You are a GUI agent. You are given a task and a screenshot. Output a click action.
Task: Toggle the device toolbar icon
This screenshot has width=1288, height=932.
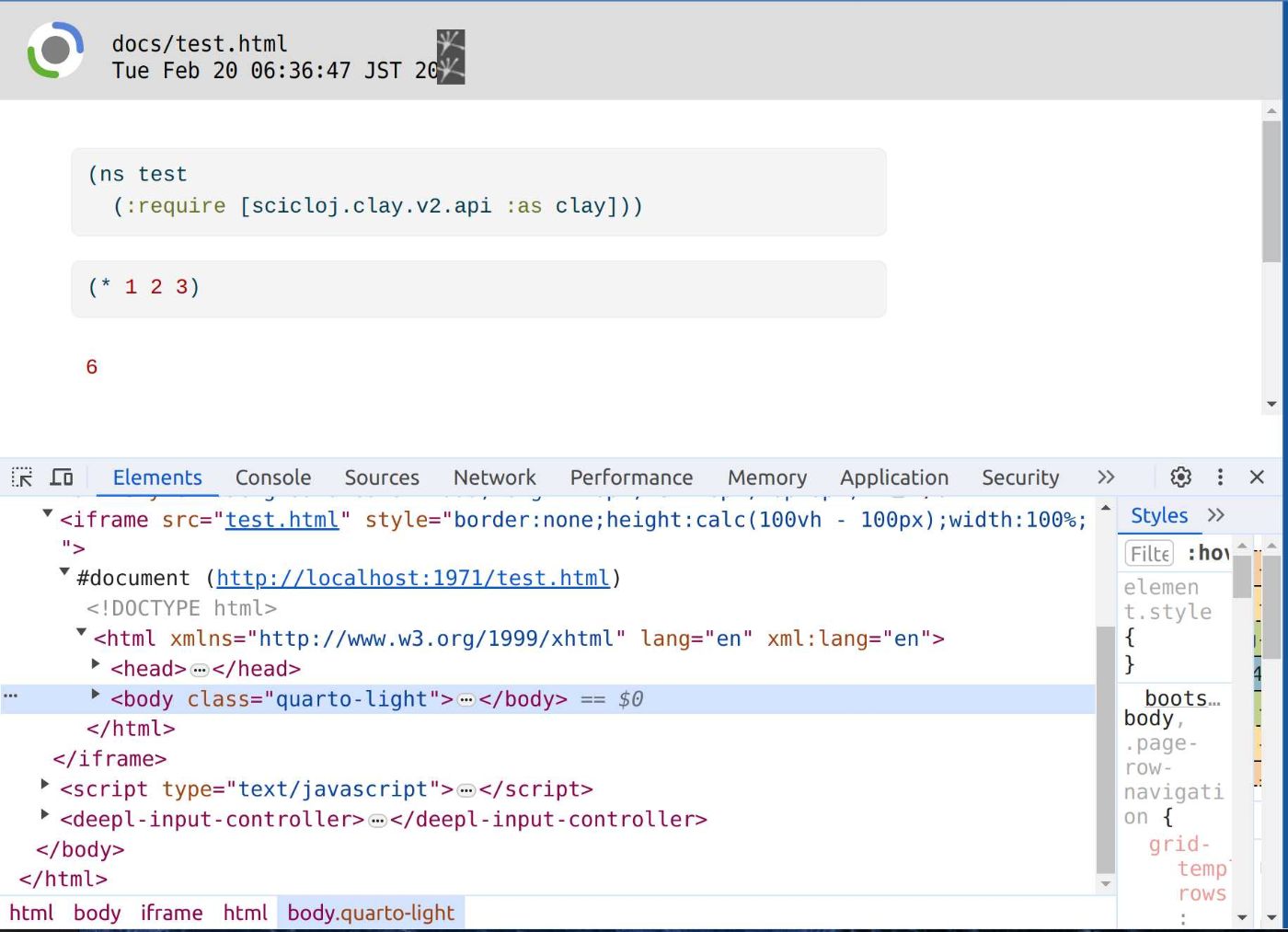[x=62, y=477]
